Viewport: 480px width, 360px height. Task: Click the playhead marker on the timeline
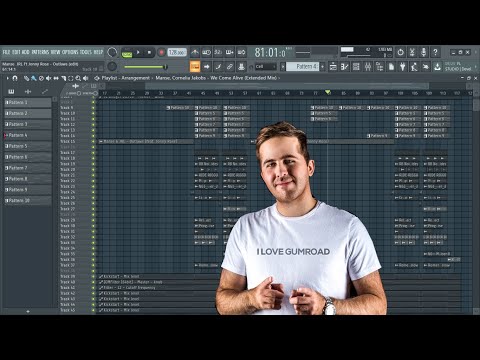click(x=328, y=92)
